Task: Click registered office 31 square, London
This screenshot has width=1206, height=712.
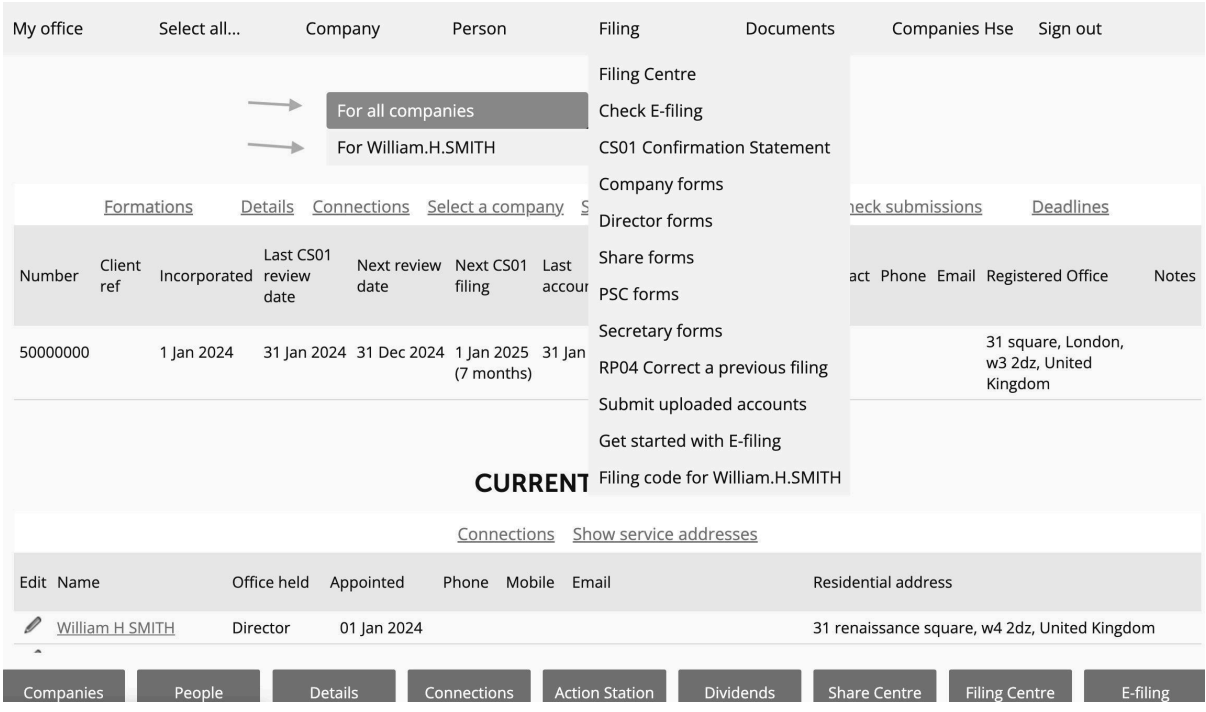Action: coord(1055,363)
